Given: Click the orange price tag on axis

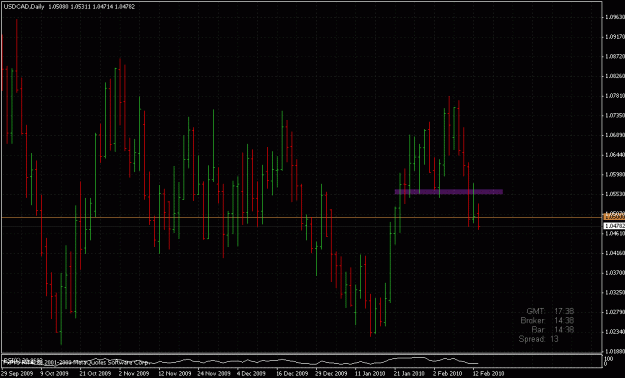Looking at the screenshot, I should tap(614, 217).
